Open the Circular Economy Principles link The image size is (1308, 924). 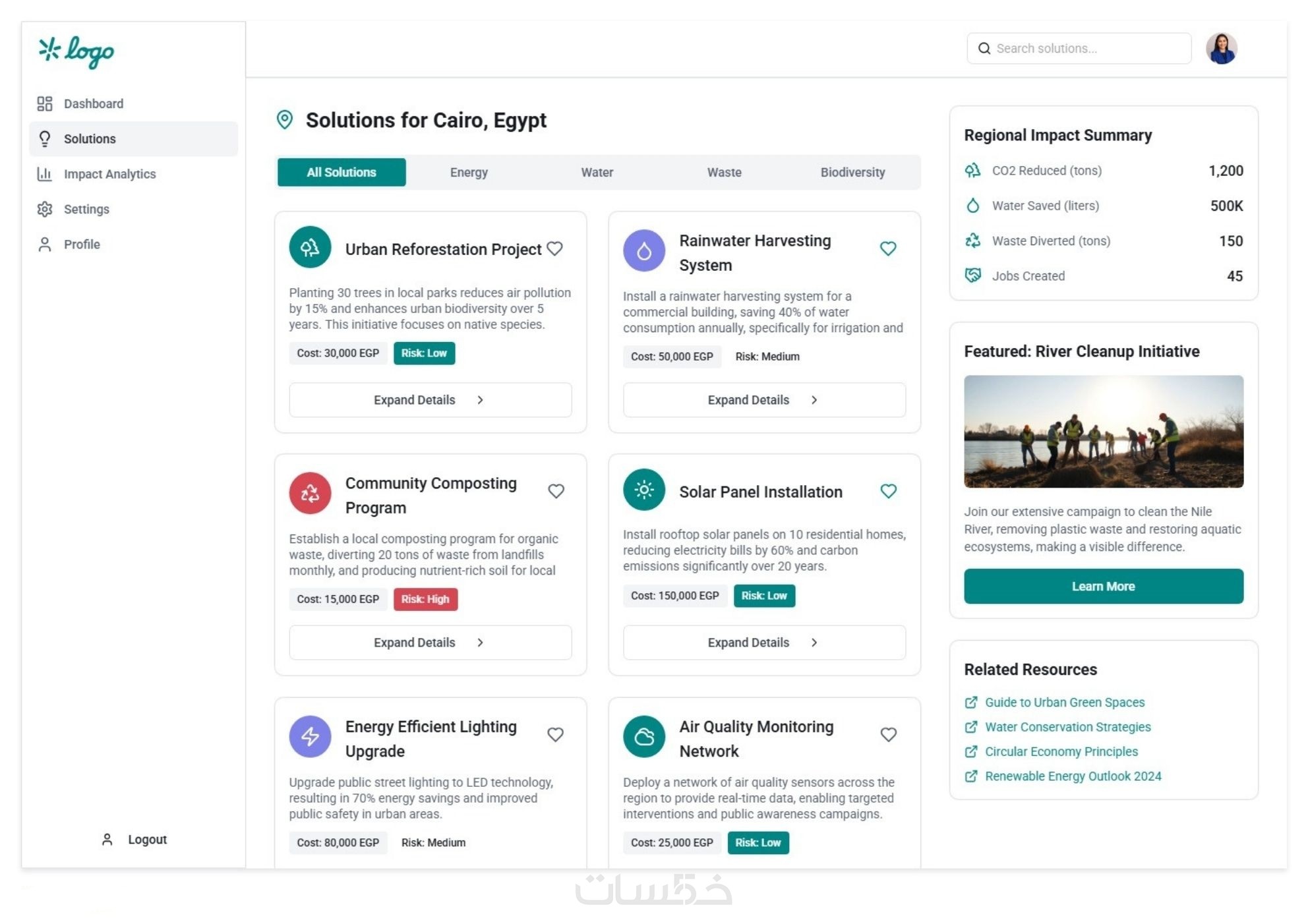(x=1061, y=752)
